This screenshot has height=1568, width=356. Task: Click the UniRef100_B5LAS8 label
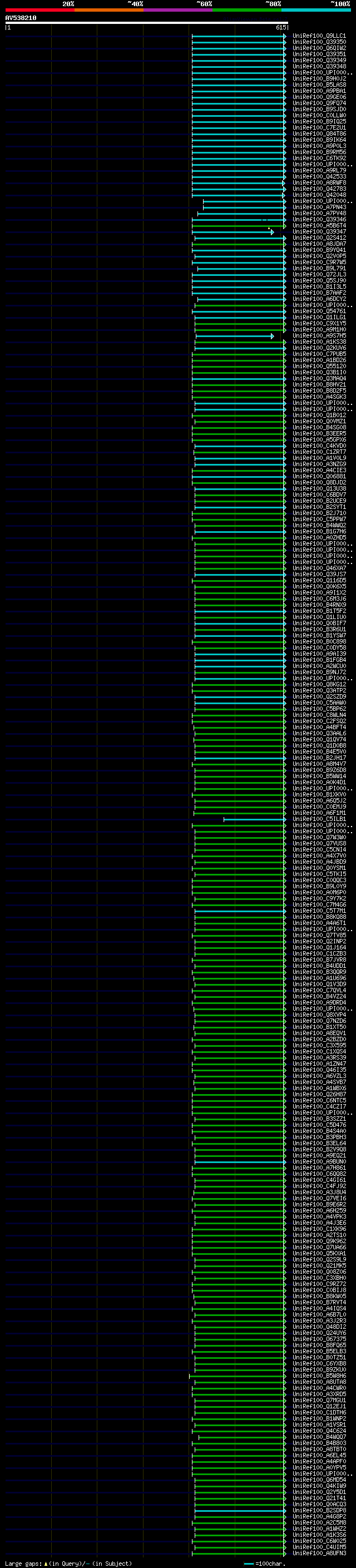click(319, 85)
